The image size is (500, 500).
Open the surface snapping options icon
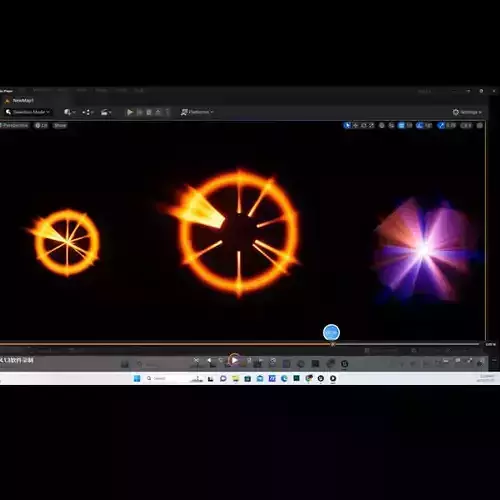(x=391, y=125)
